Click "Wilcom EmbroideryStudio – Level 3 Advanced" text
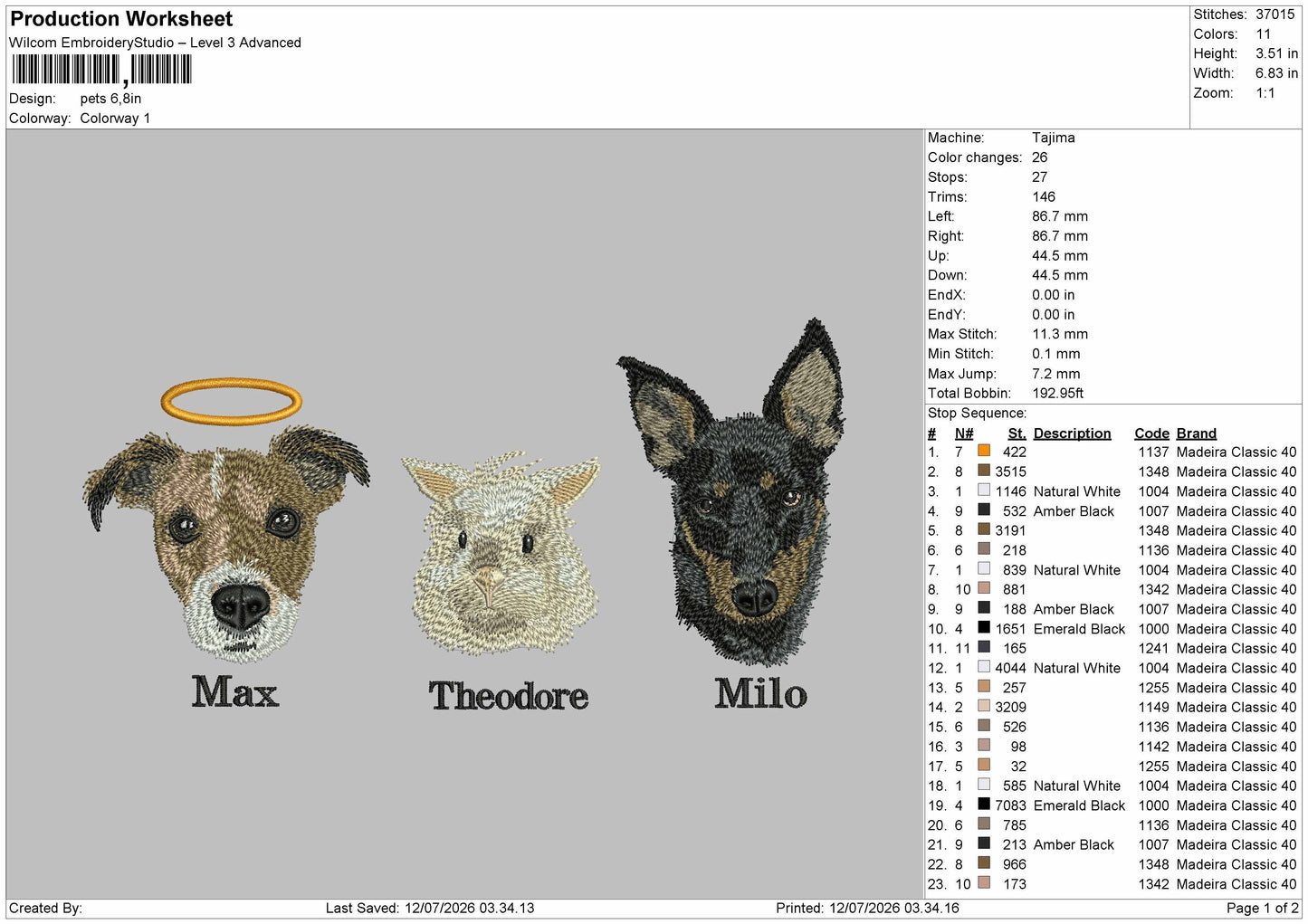 pos(155,43)
